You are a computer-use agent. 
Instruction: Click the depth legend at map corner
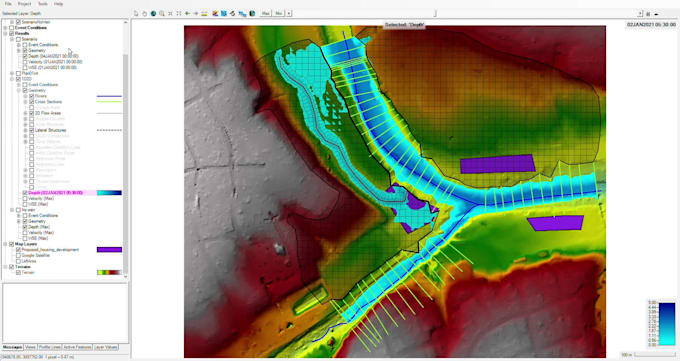coord(661,323)
